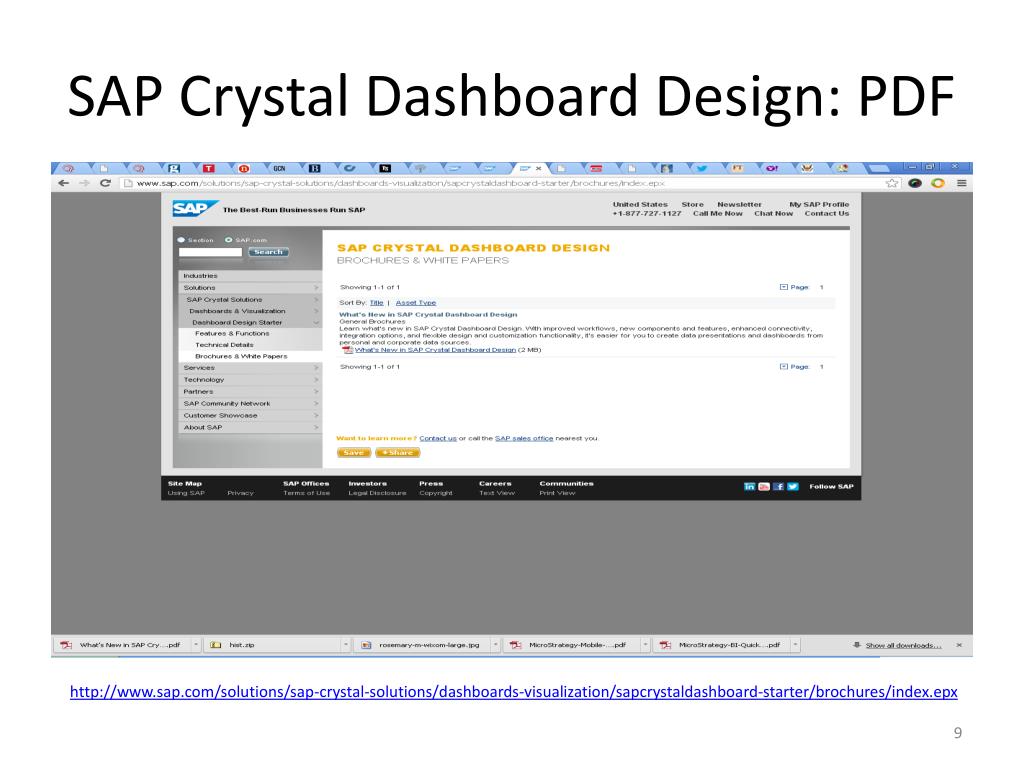Click the orange Save button
Image resolution: width=1024 pixels, height=768 pixels.
point(353,453)
